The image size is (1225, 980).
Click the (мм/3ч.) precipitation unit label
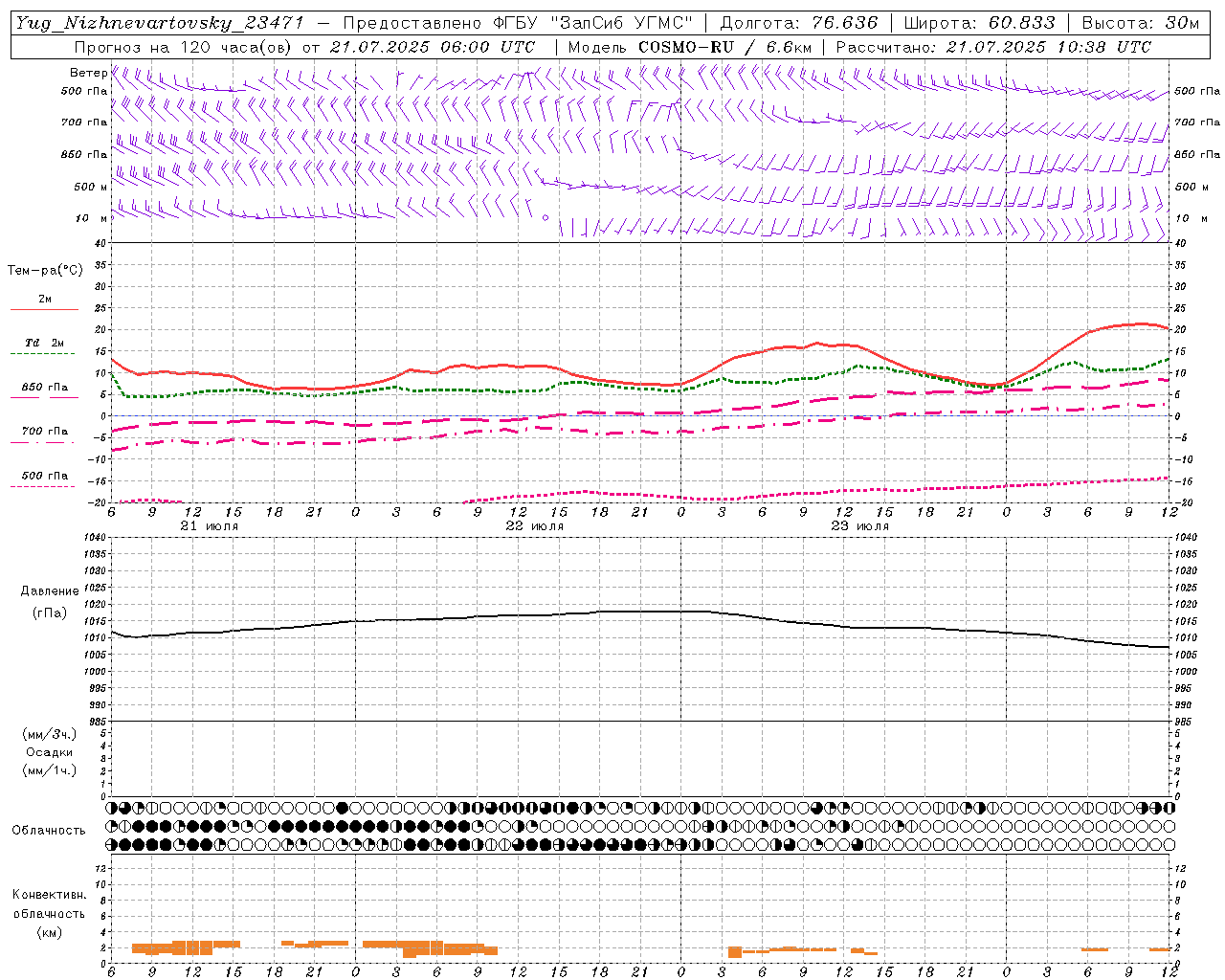click(50, 735)
